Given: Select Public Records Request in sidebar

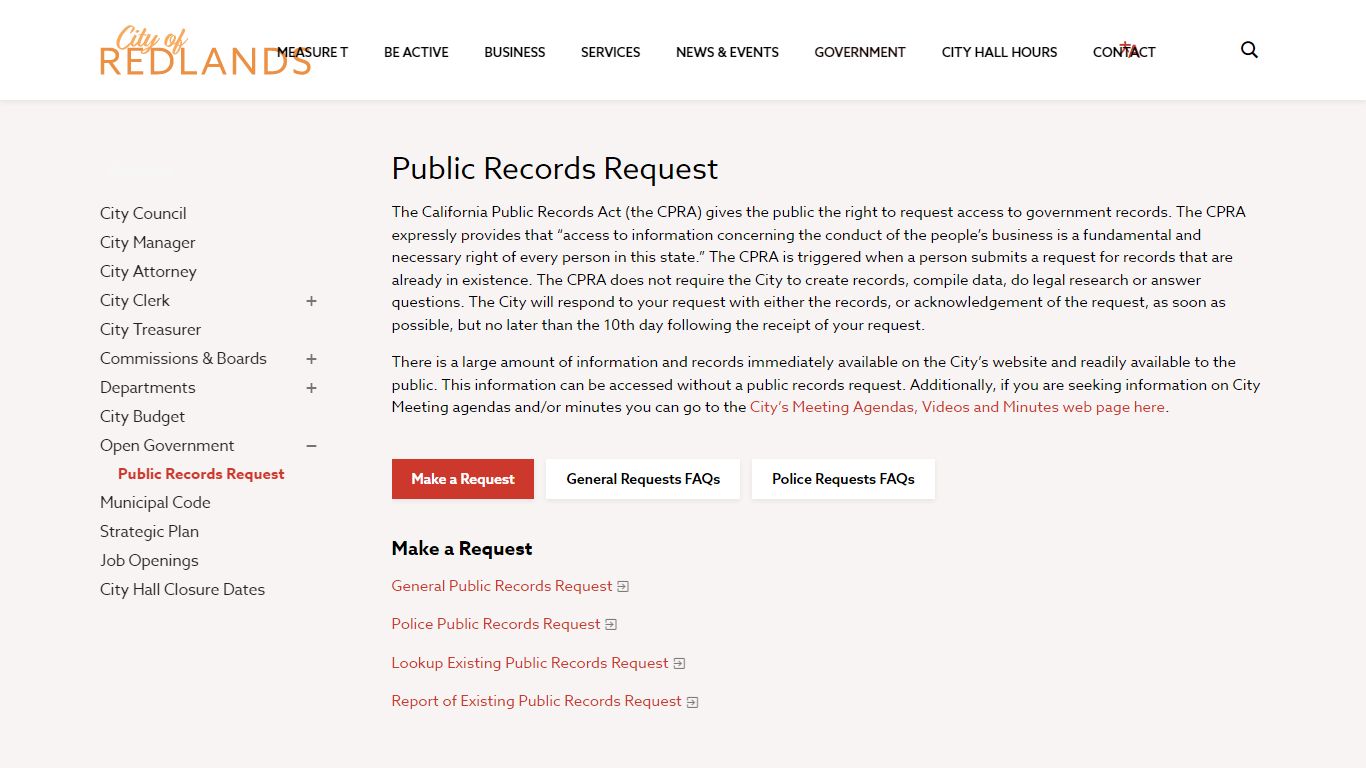Looking at the screenshot, I should tap(201, 474).
